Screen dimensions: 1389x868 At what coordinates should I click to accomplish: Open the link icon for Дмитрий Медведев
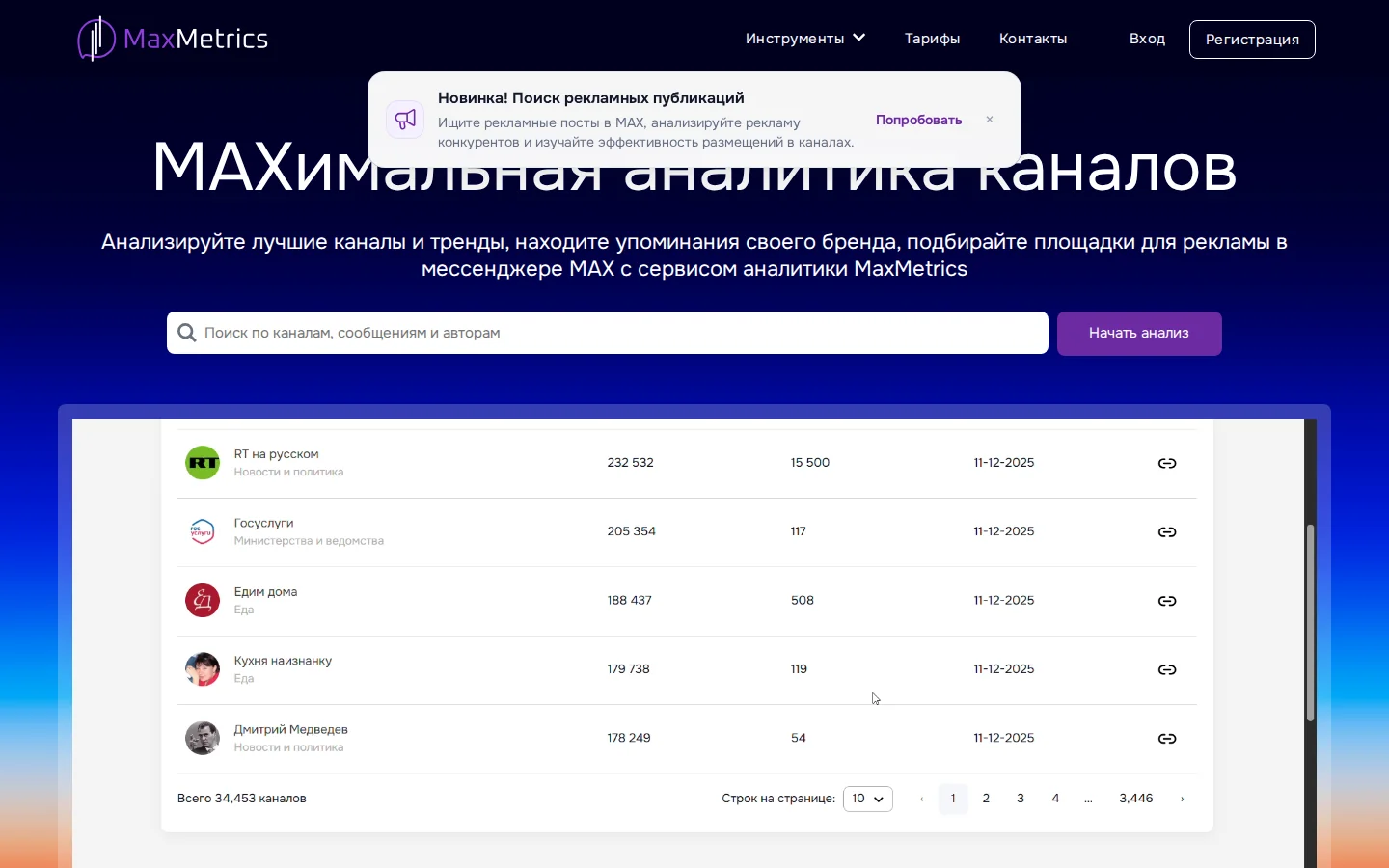[1167, 739]
